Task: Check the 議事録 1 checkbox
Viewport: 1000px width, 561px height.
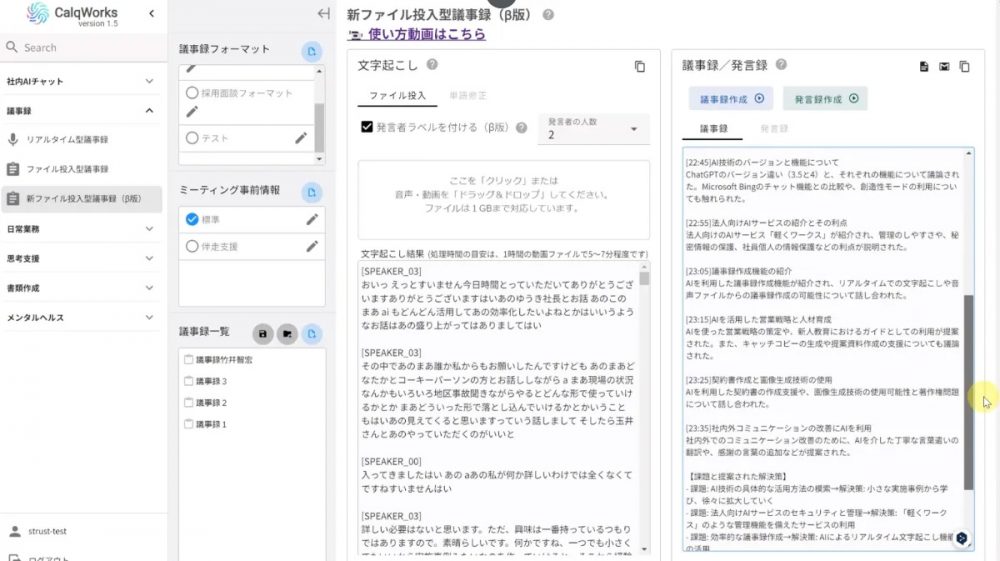Action: click(x=188, y=424)
